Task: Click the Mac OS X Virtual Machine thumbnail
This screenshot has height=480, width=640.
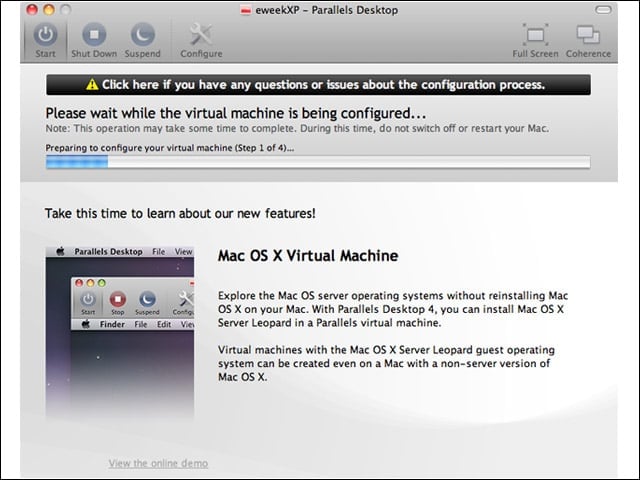Action: pos(120,333)
